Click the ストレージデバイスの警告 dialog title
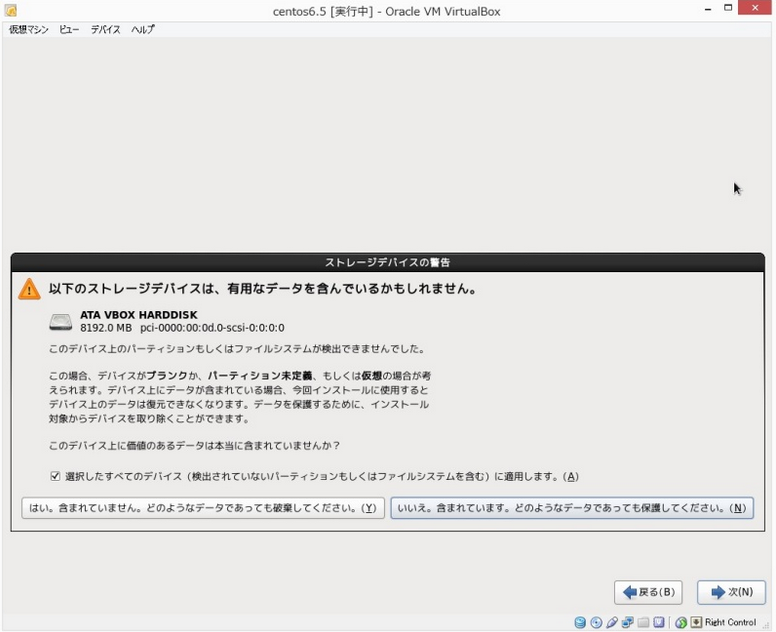The height and width of the screenshot is (632, 776). pyautogui.click(x=388, y=262)
